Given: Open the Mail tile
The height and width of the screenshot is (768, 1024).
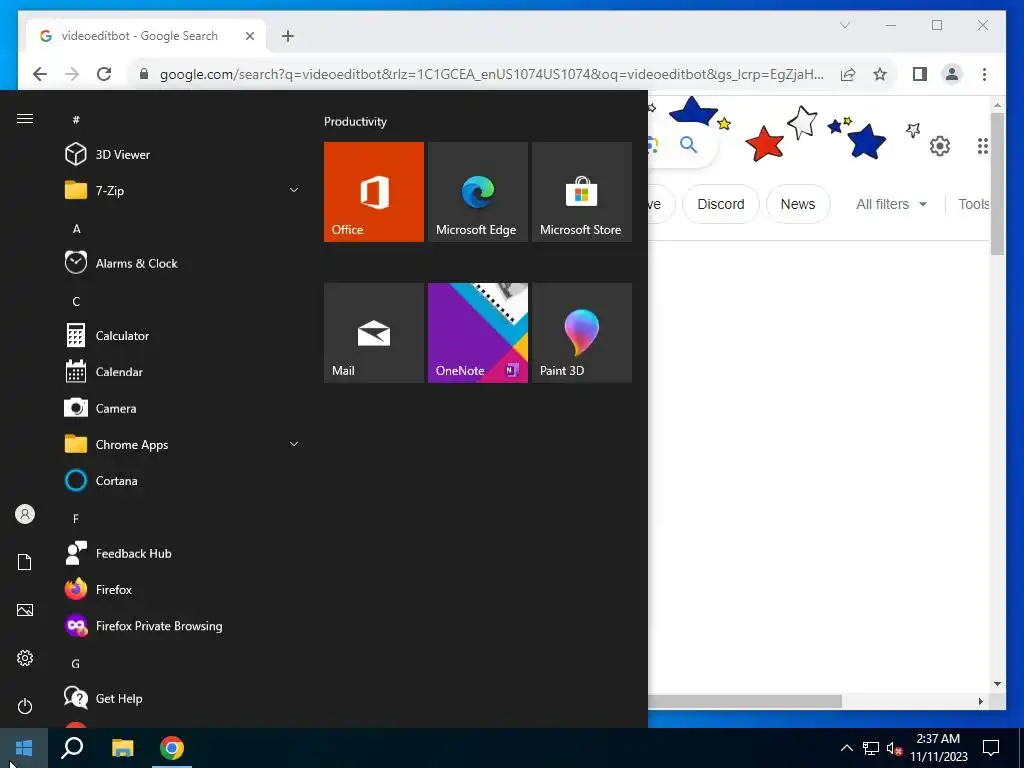Looking at the screenshot, I should tap(374, 332).
